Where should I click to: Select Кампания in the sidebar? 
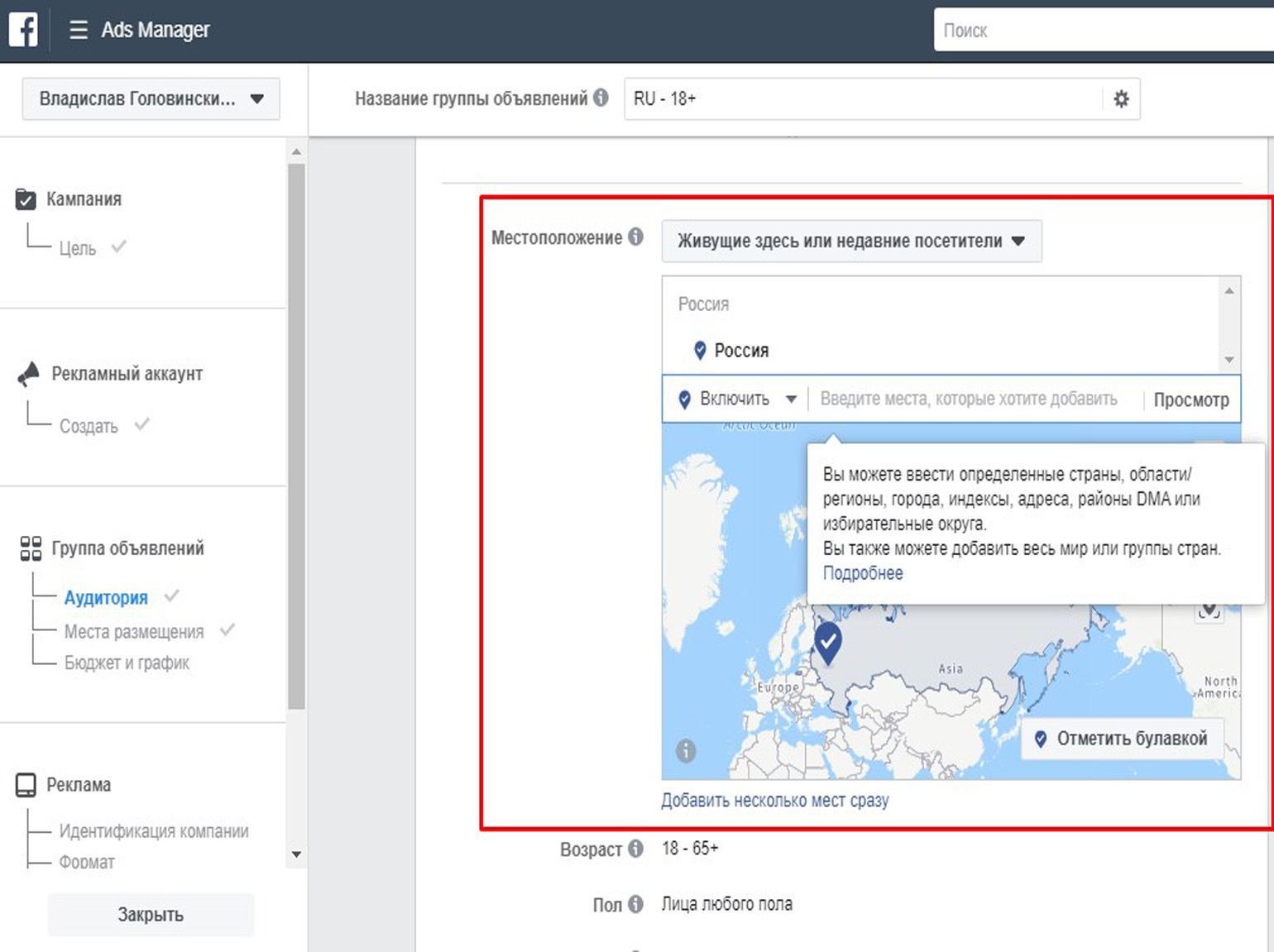(84, 199)
